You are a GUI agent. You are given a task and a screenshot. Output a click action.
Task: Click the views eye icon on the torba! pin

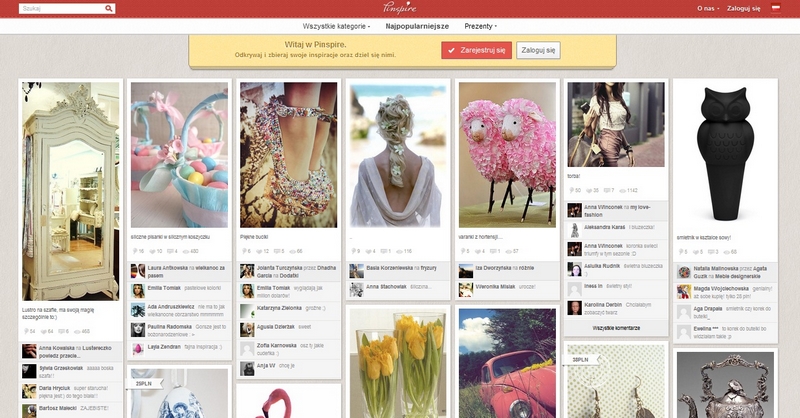tap(622, 190)
